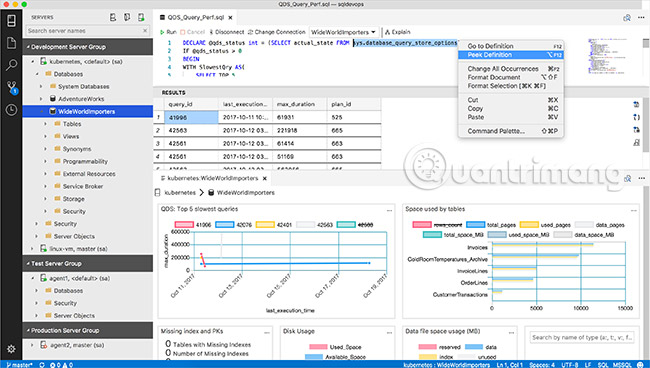Click Explain in the query toolbar

tap(398, 32)
